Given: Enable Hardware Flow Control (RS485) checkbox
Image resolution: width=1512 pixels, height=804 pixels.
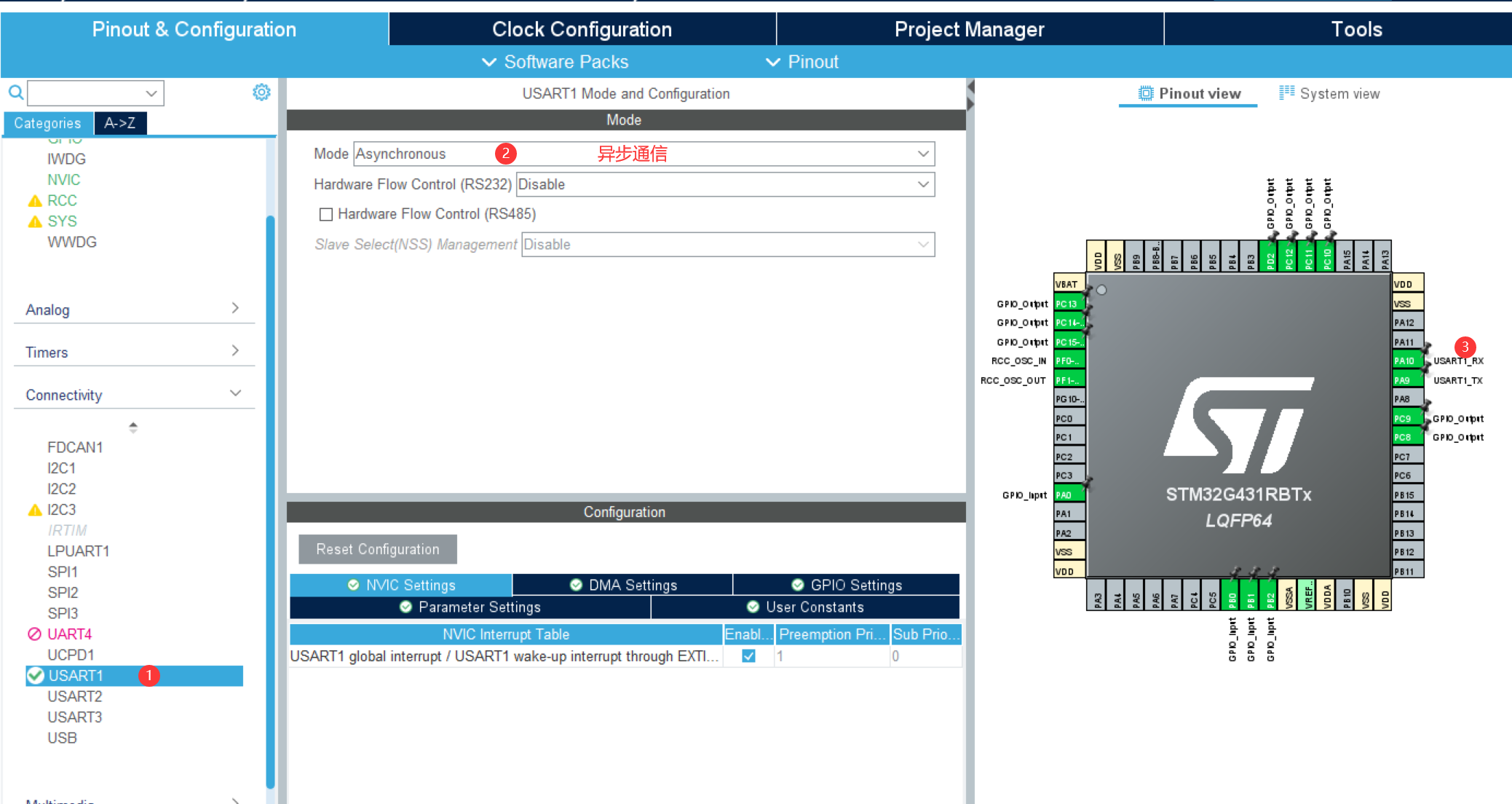Looking at the screenshot, I should click(x=326, y=214).
